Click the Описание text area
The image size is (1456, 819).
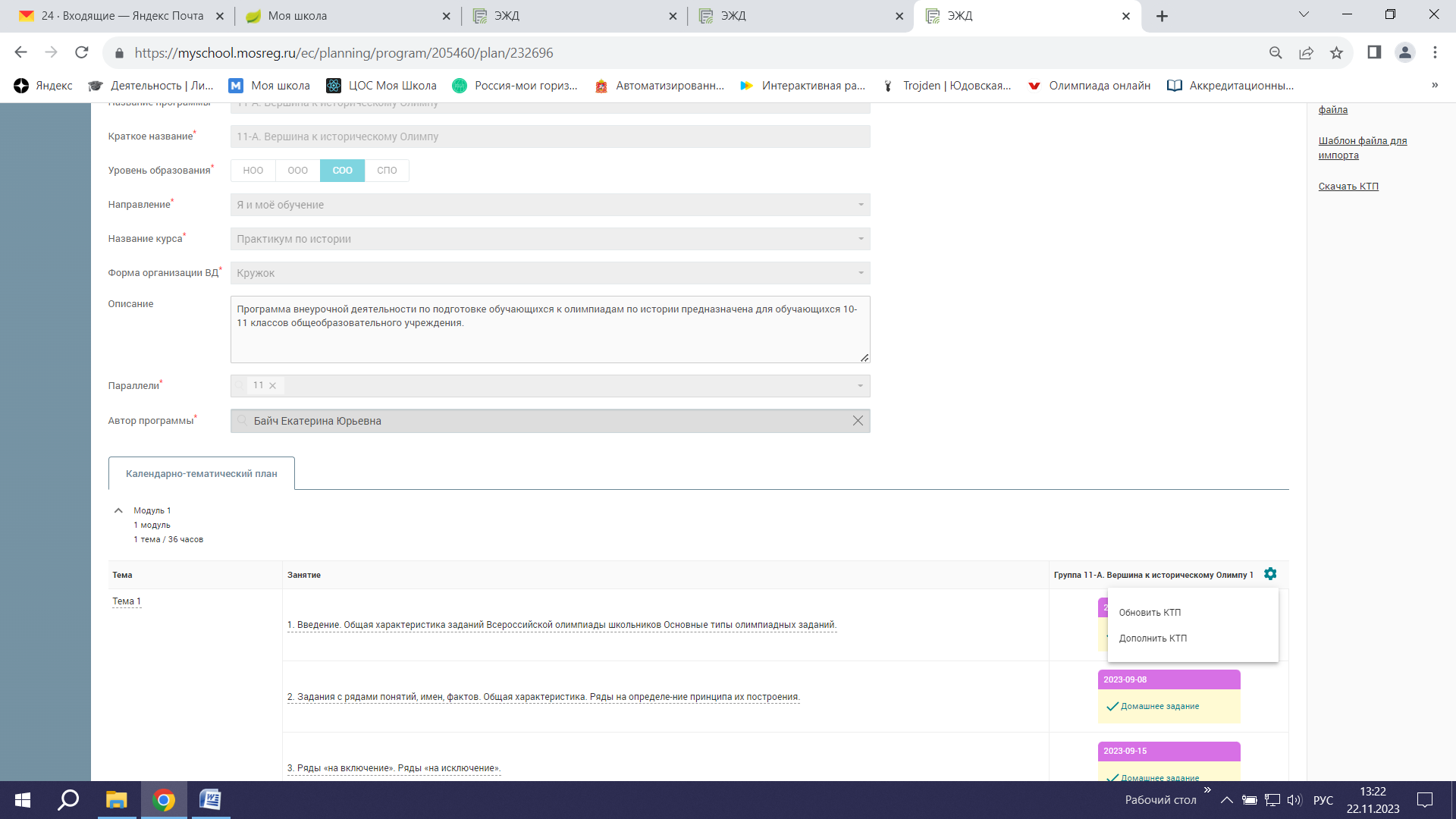(551, 329)
